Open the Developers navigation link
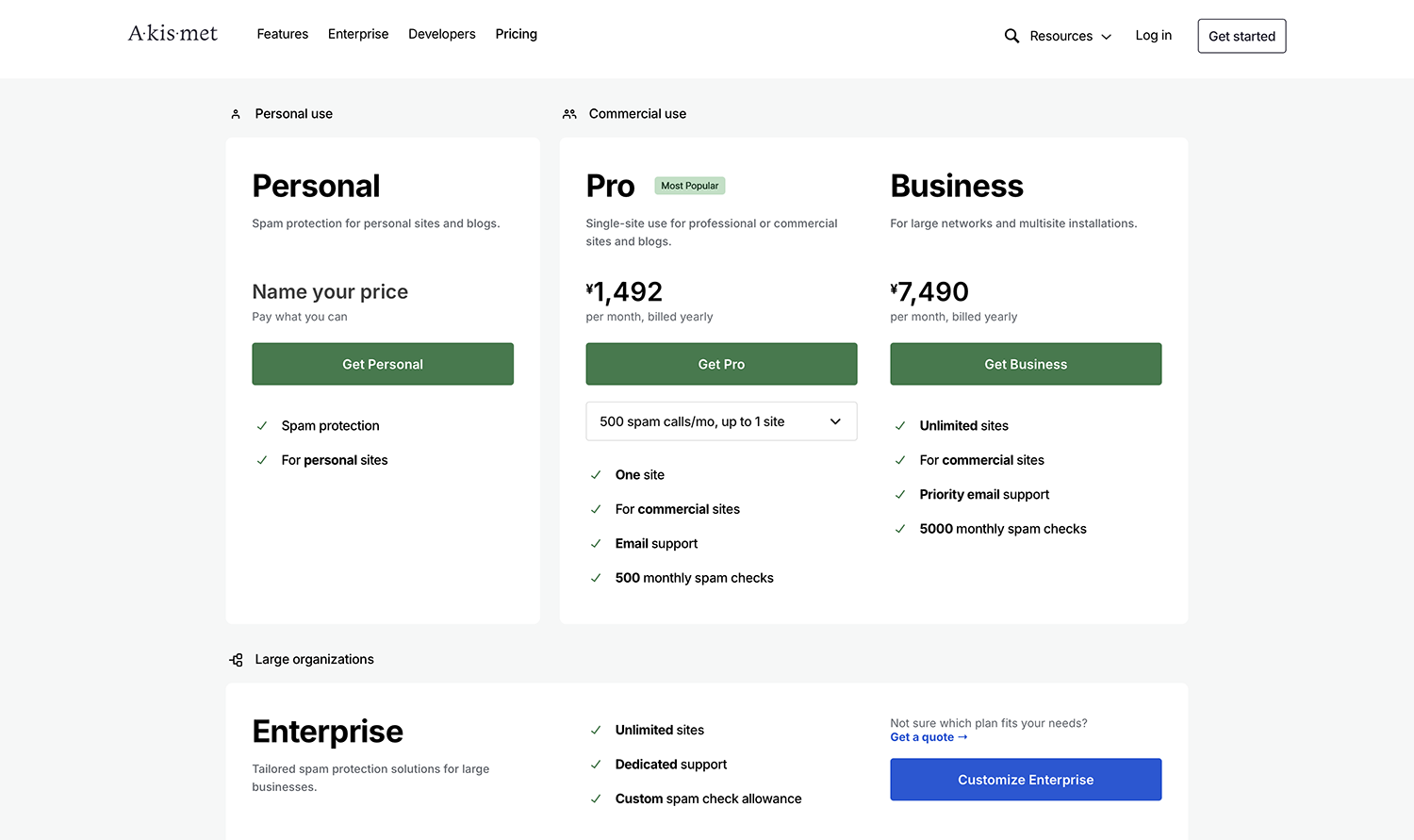 pyautogui.click(x=441, y=34)
